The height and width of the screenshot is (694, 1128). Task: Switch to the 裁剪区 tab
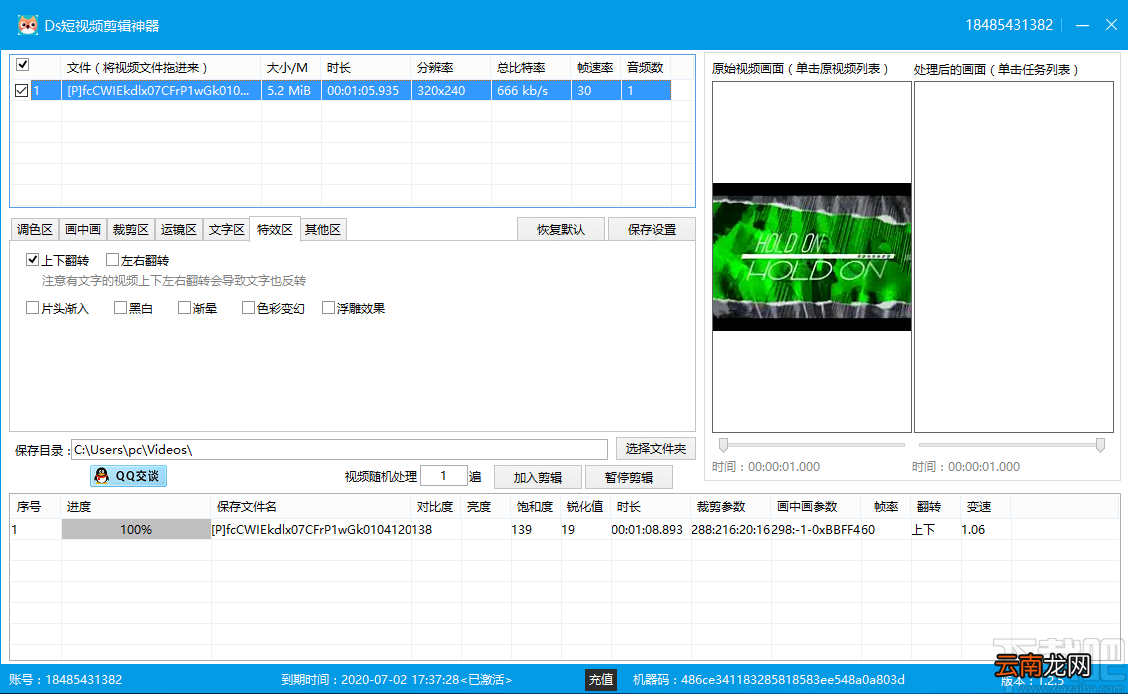point(130,229)
